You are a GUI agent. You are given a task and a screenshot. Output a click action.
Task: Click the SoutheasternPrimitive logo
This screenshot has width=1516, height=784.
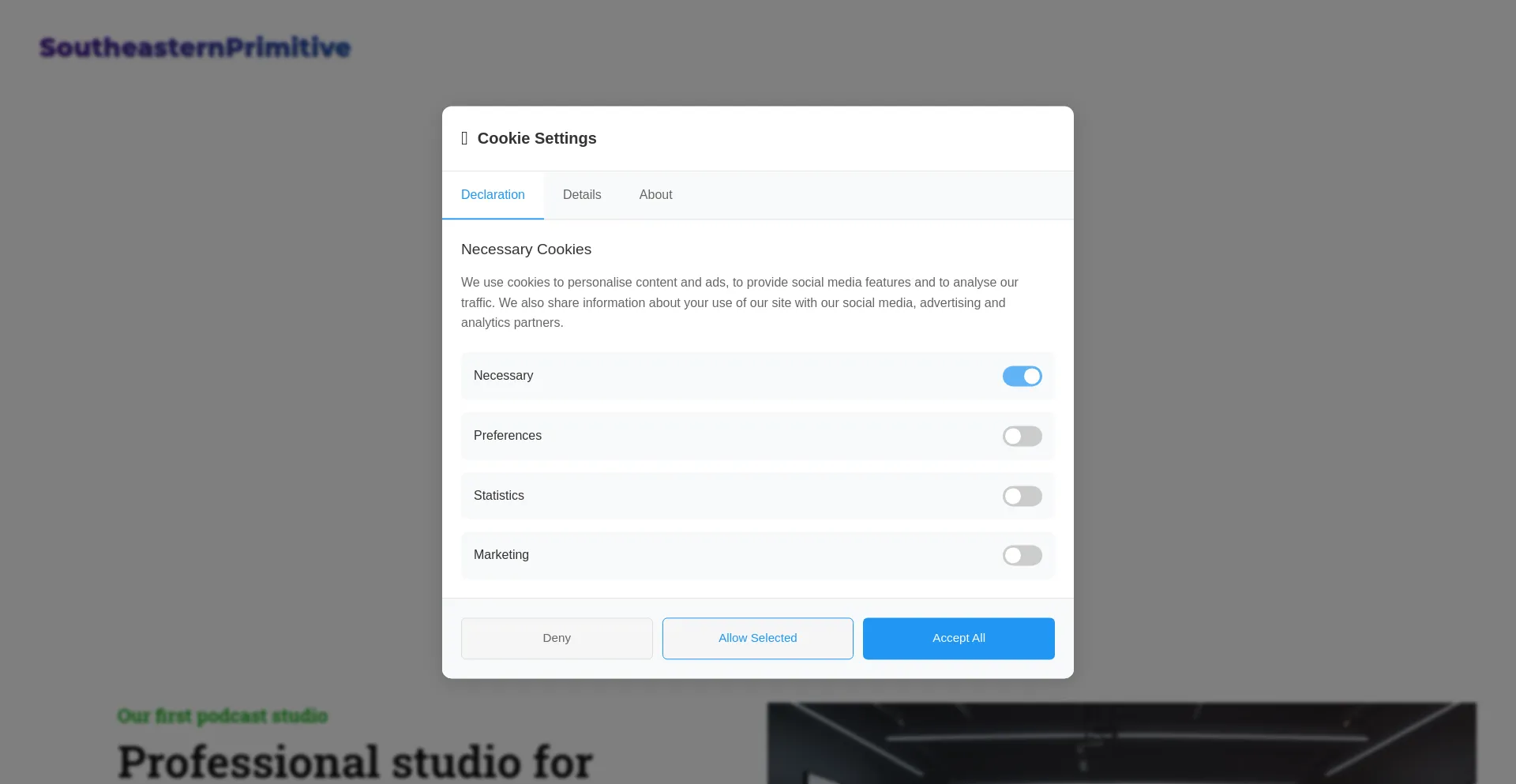(195, 47)
